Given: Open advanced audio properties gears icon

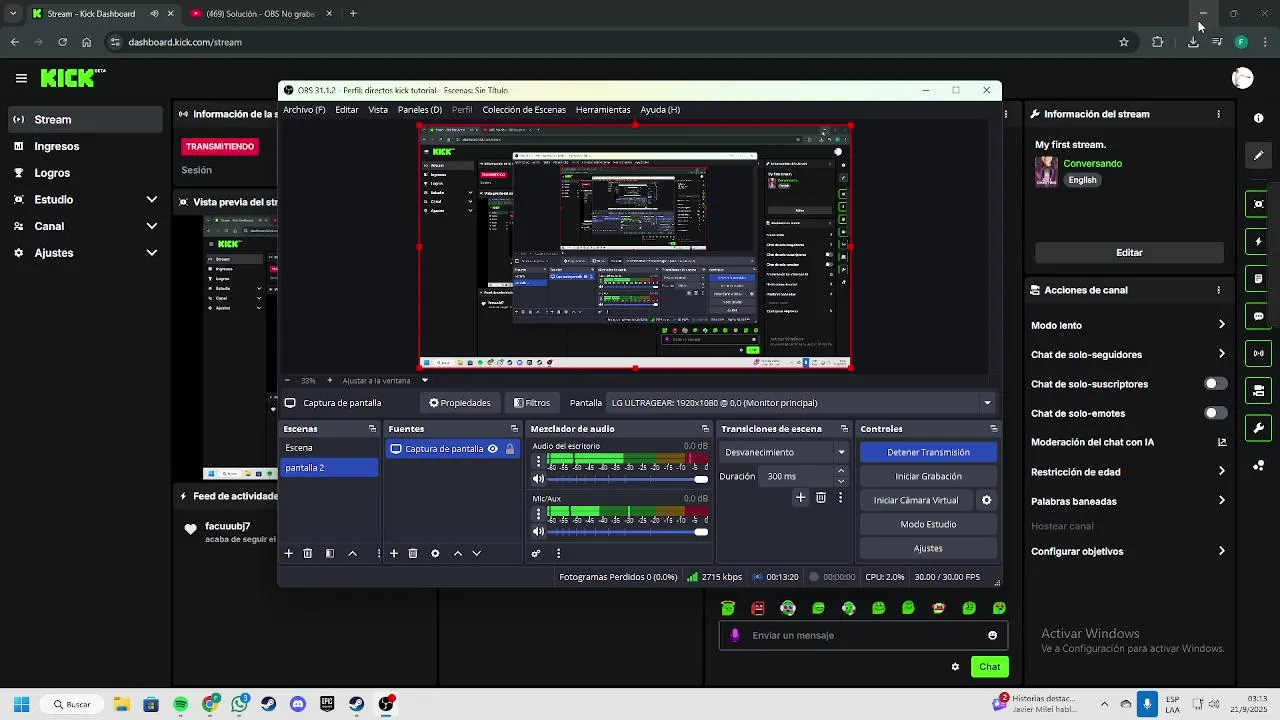Looking at the screenshot, I should (536, 553).
